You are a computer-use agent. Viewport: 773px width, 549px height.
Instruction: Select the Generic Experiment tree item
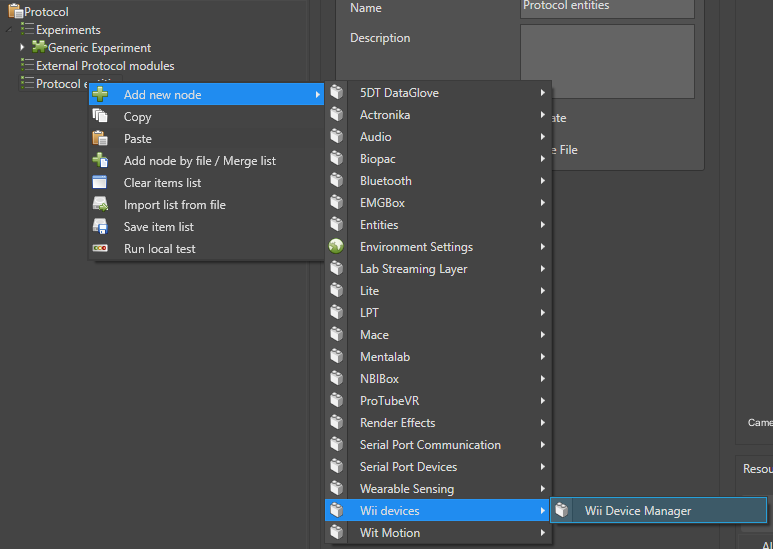(x=99, y=47)
